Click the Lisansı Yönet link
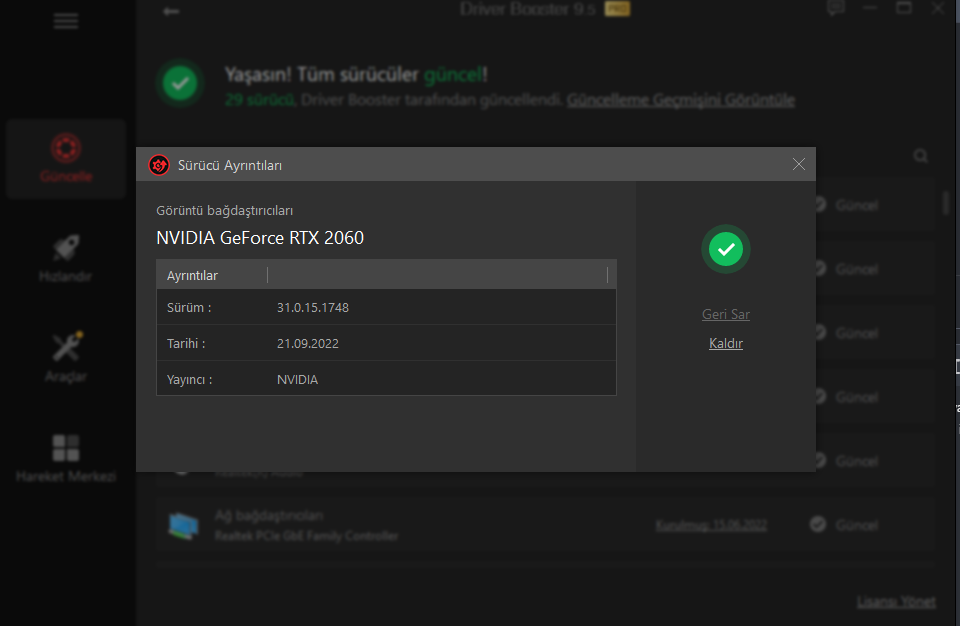Screen dimensions: 960x626 [896, 602]
